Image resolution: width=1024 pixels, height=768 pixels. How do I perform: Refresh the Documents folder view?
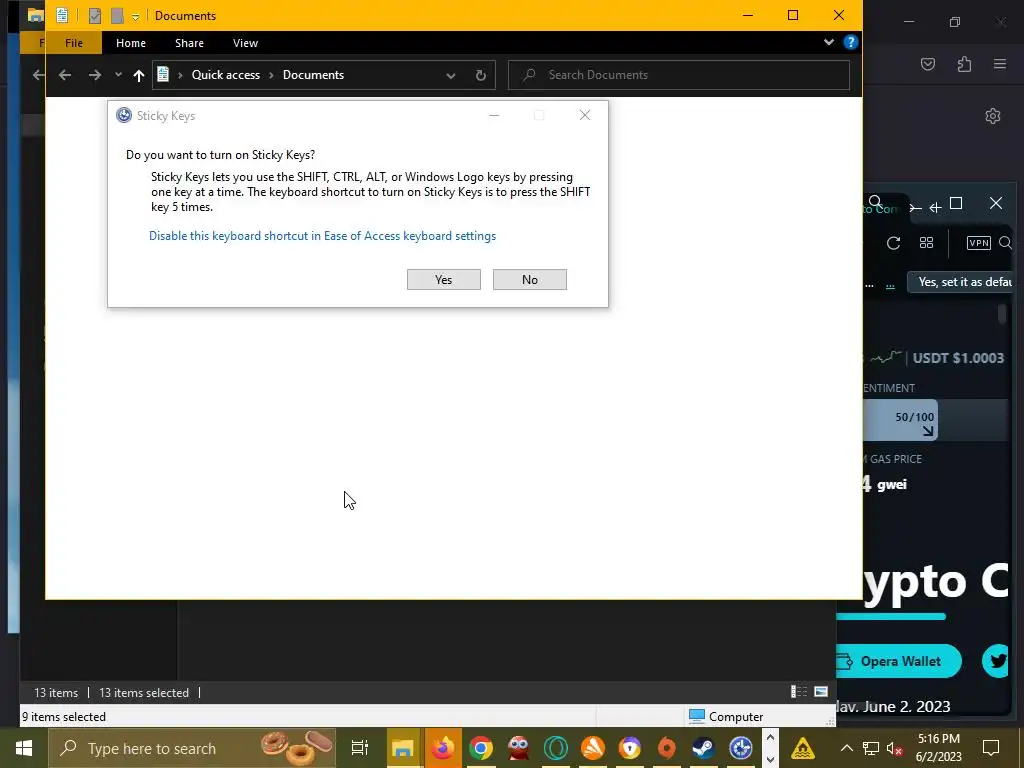click(481, 75)
